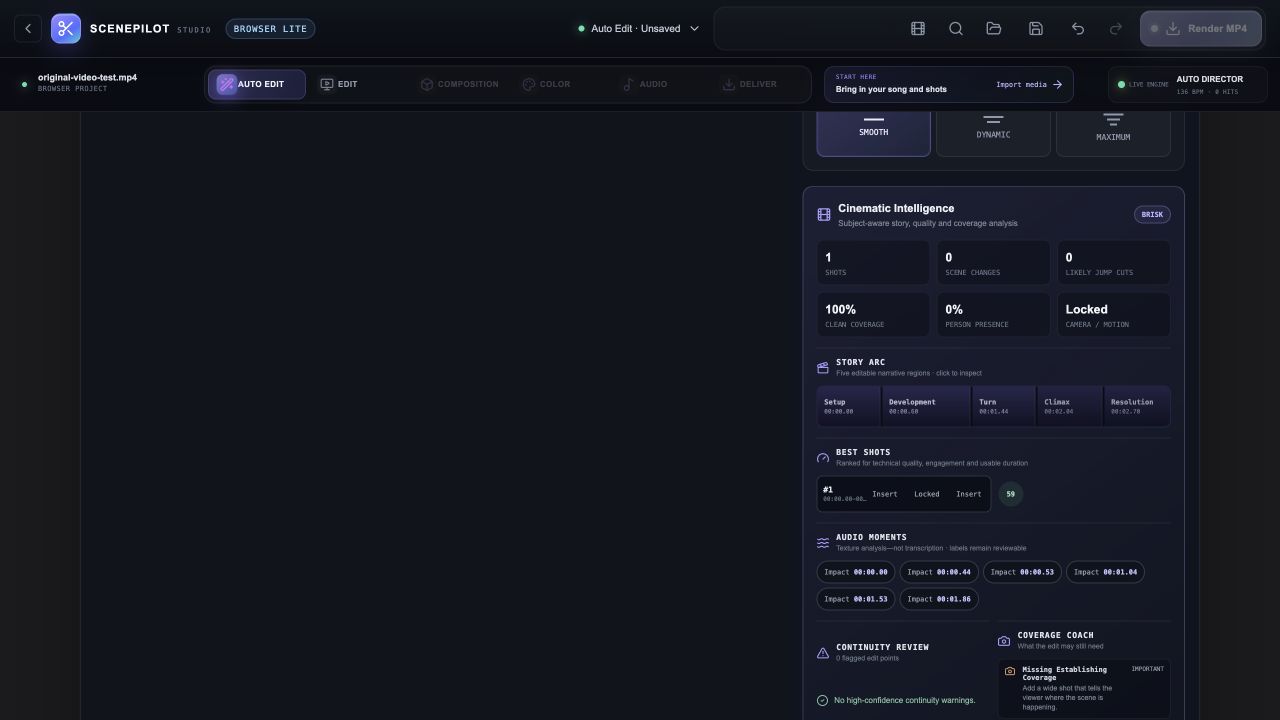The height and width of the screenshot is (720, 1280).
Task: Click the green check circle icon
Action: [x=823, y=701]
